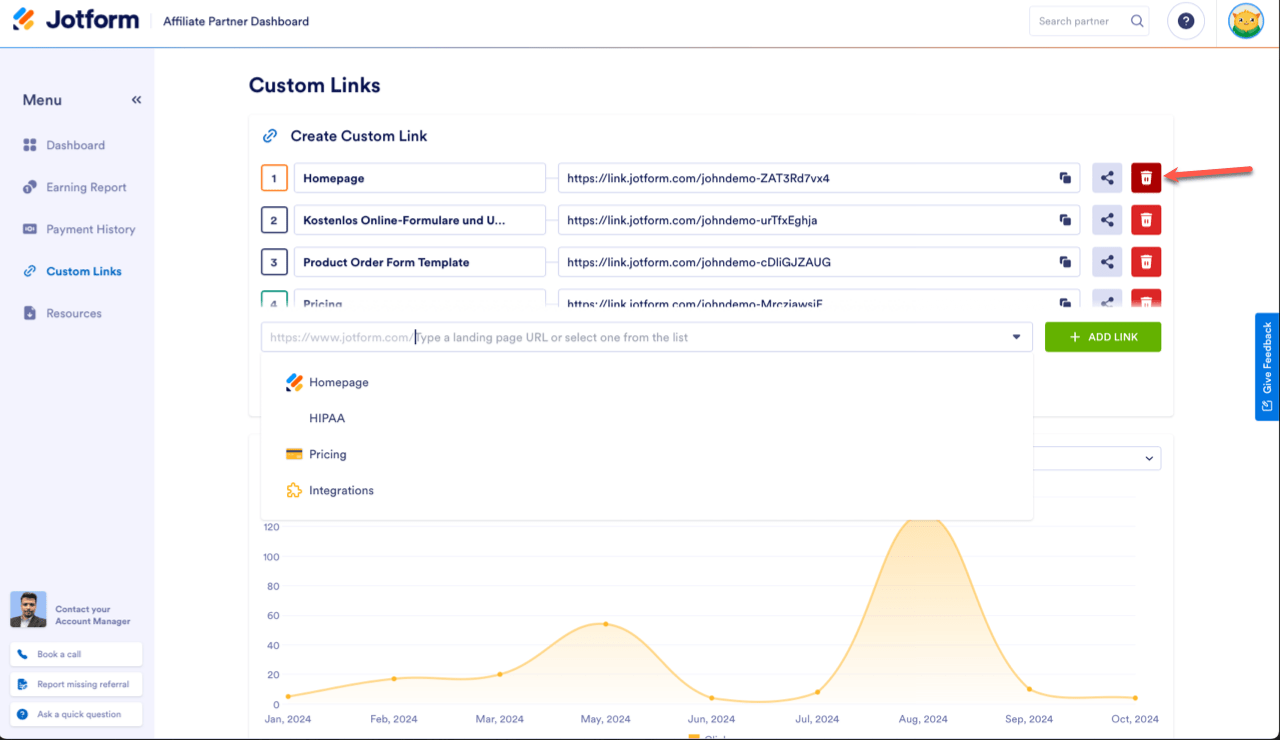Delete the Homepage custom link
This screenshot has width=1280, height=740.
(x=1146, y=178)
